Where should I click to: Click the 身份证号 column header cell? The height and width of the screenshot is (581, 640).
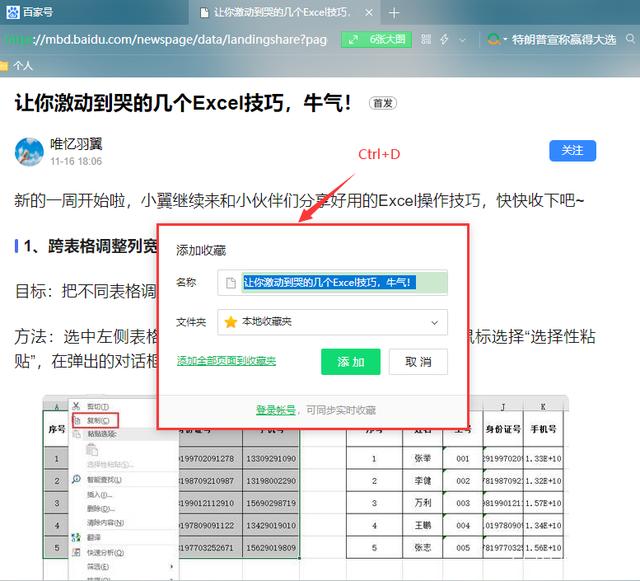click(x=503, y=429)
